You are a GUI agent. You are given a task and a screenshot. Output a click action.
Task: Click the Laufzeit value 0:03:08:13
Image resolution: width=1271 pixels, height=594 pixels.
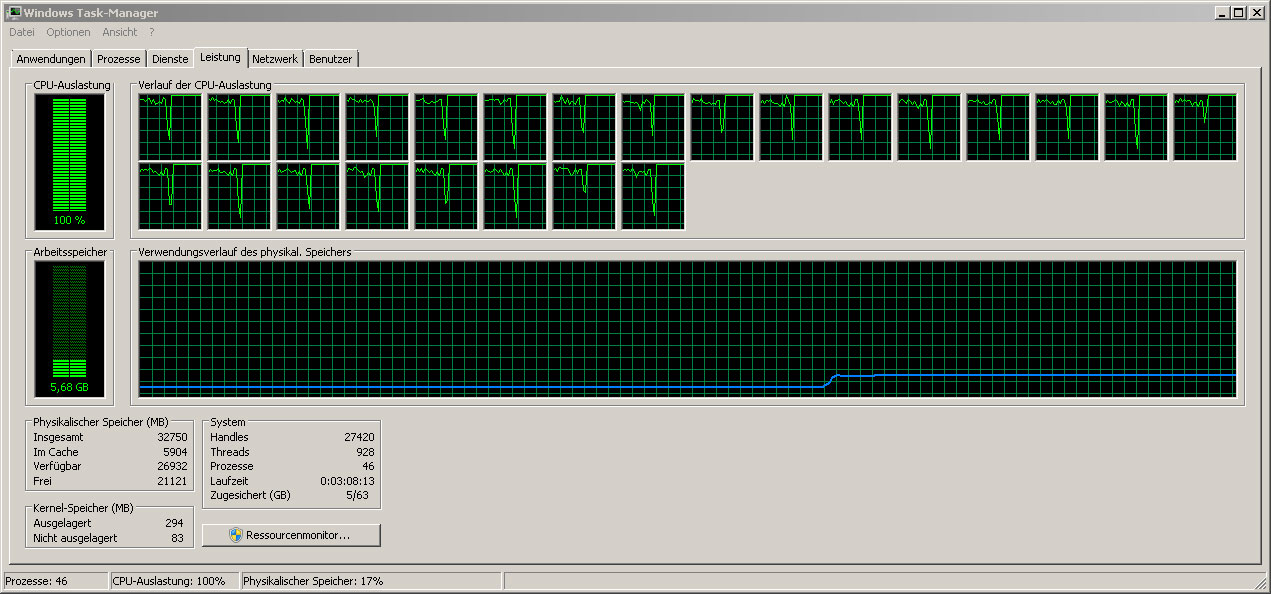[x=347, y=481]
